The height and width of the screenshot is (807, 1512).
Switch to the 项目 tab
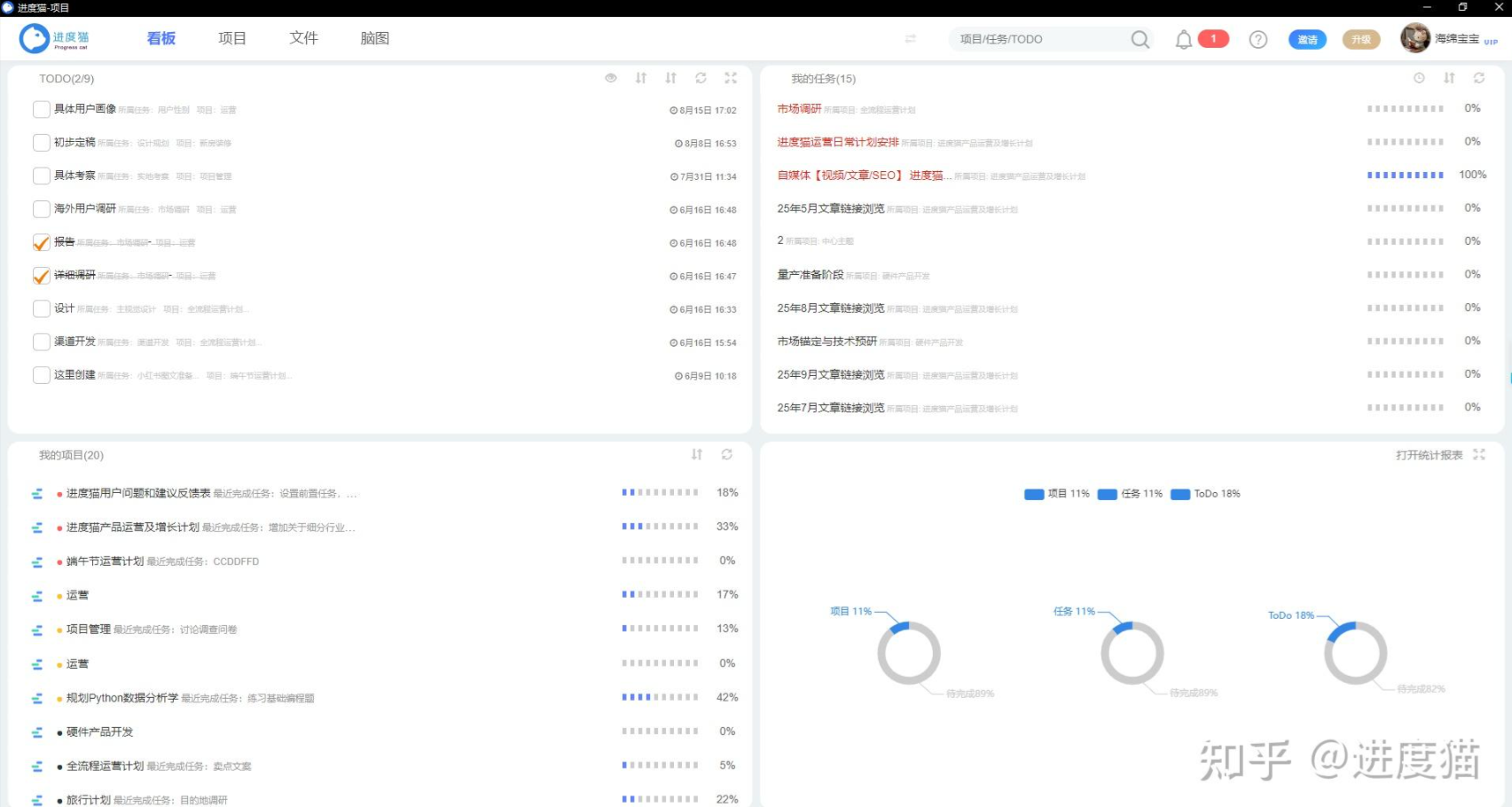click(x=231, y=38)
